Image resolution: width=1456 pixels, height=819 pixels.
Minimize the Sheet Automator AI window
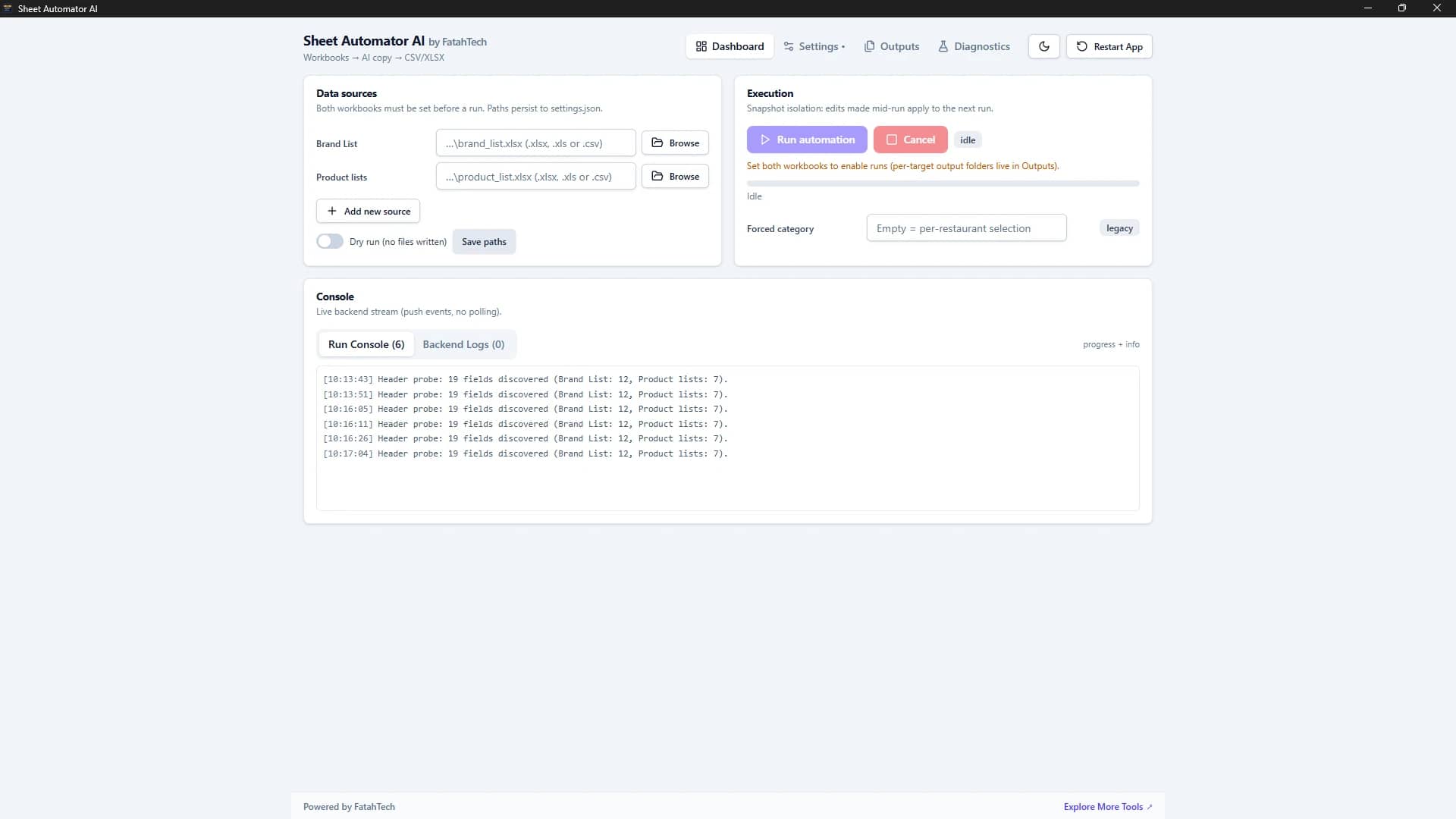tap(1368, 8)
